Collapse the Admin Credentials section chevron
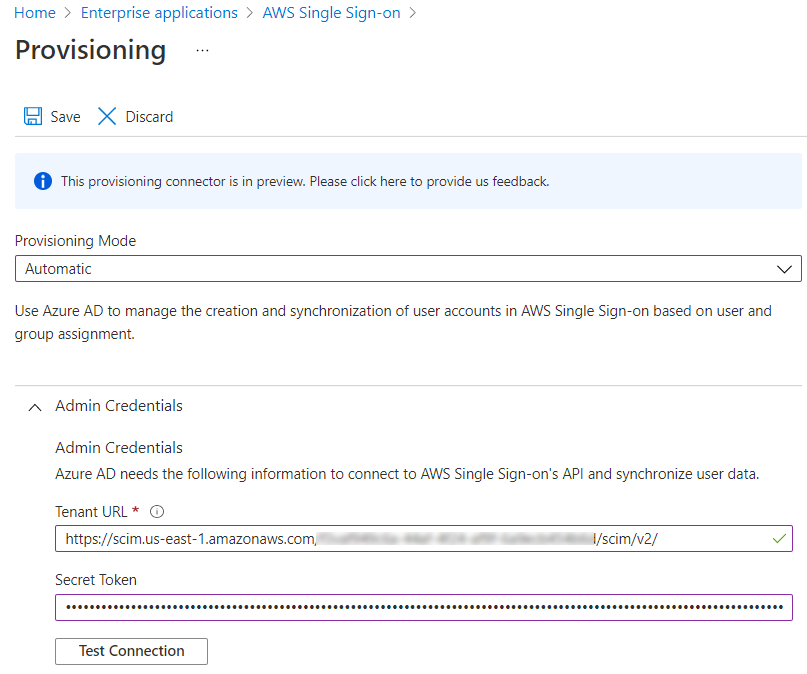Viewport: 807px width, 674px height. 35,407
